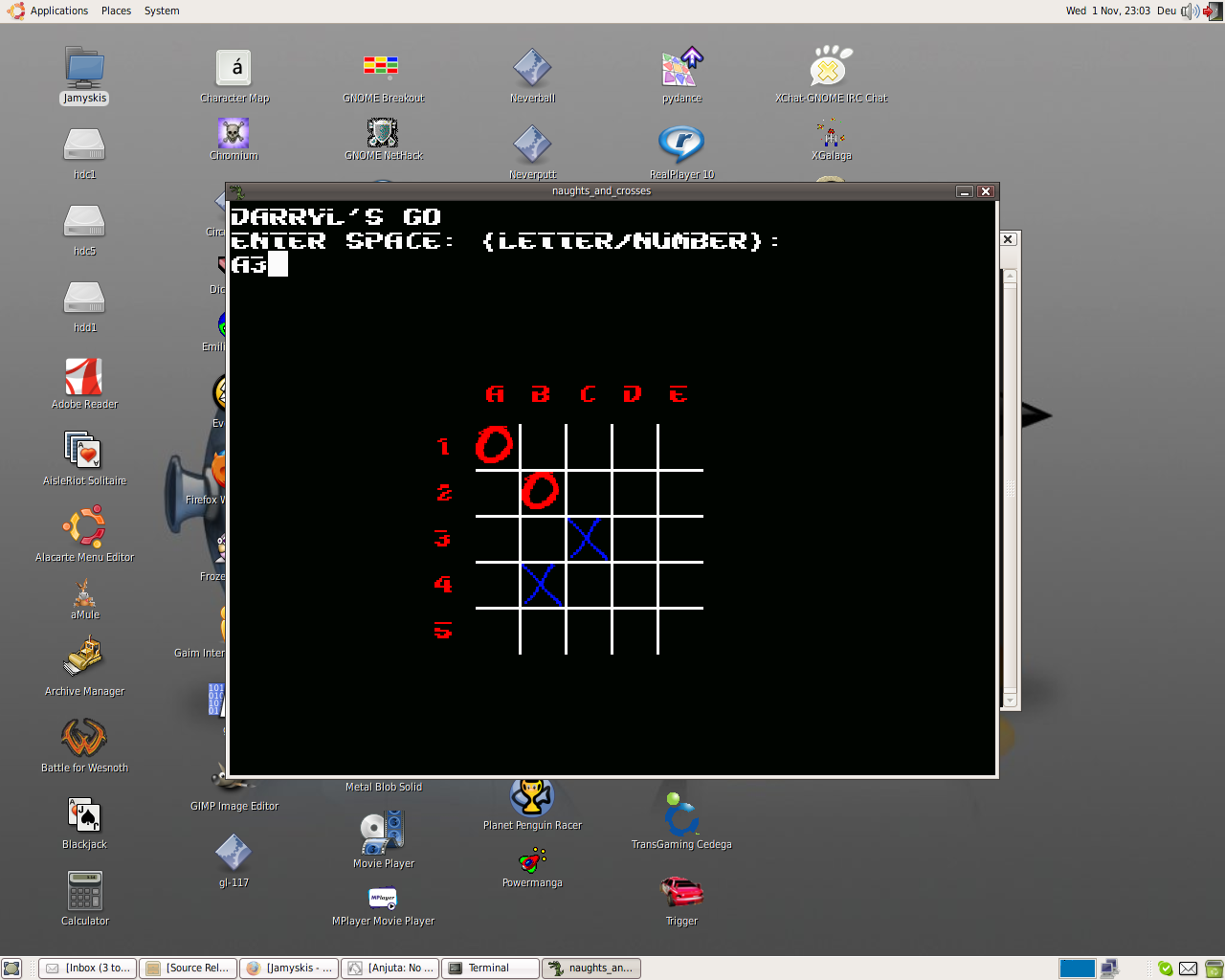Open the Places menu
Viewport: 1225px width, 980px height.
pos(116,11)
